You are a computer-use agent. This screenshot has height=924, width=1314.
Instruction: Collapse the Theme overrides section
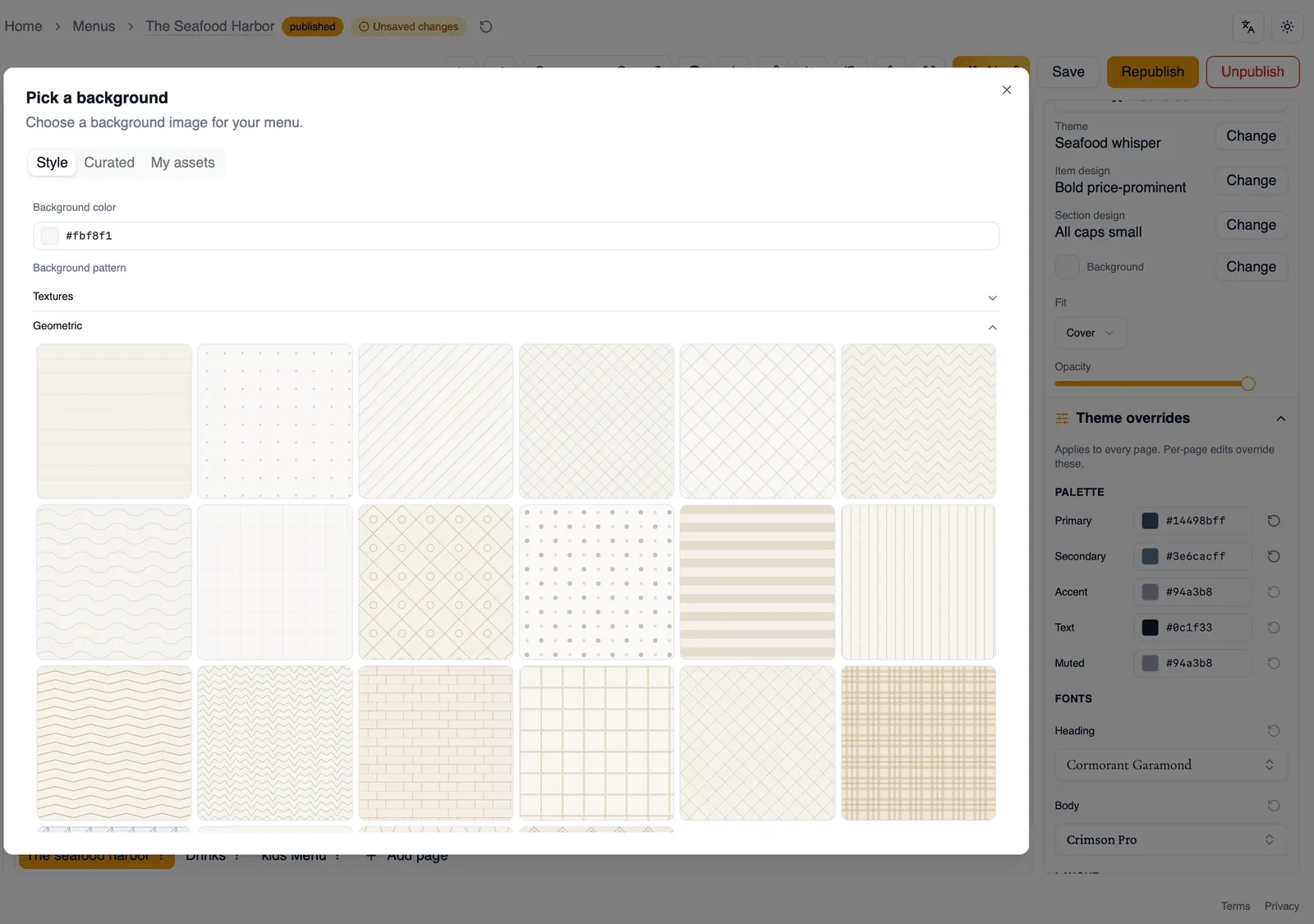[1280, 418]
